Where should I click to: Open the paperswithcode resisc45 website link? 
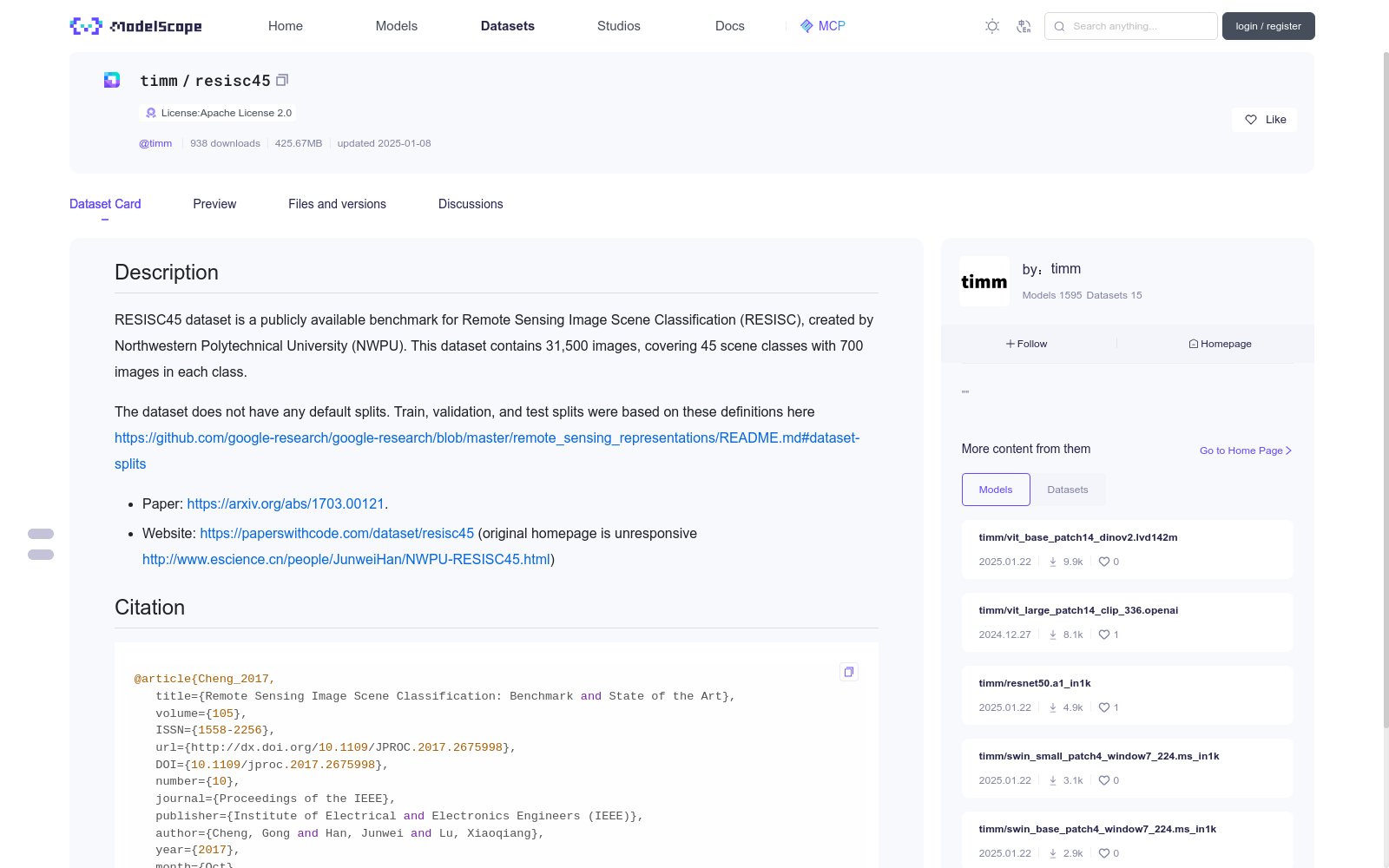(337, 533)
